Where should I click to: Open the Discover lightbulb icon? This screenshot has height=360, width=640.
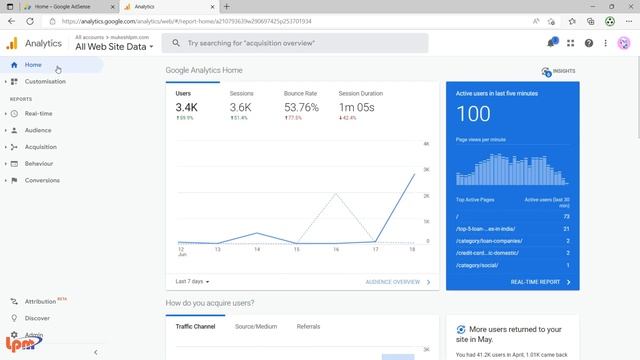point(14,318)
